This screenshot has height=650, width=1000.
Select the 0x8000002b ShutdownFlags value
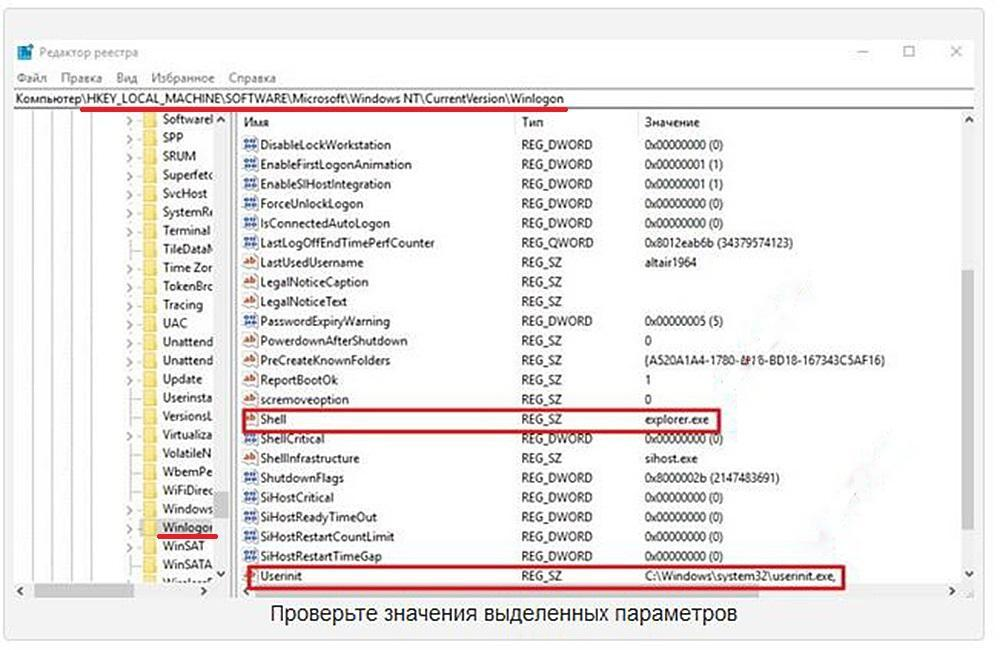[712, 478]
